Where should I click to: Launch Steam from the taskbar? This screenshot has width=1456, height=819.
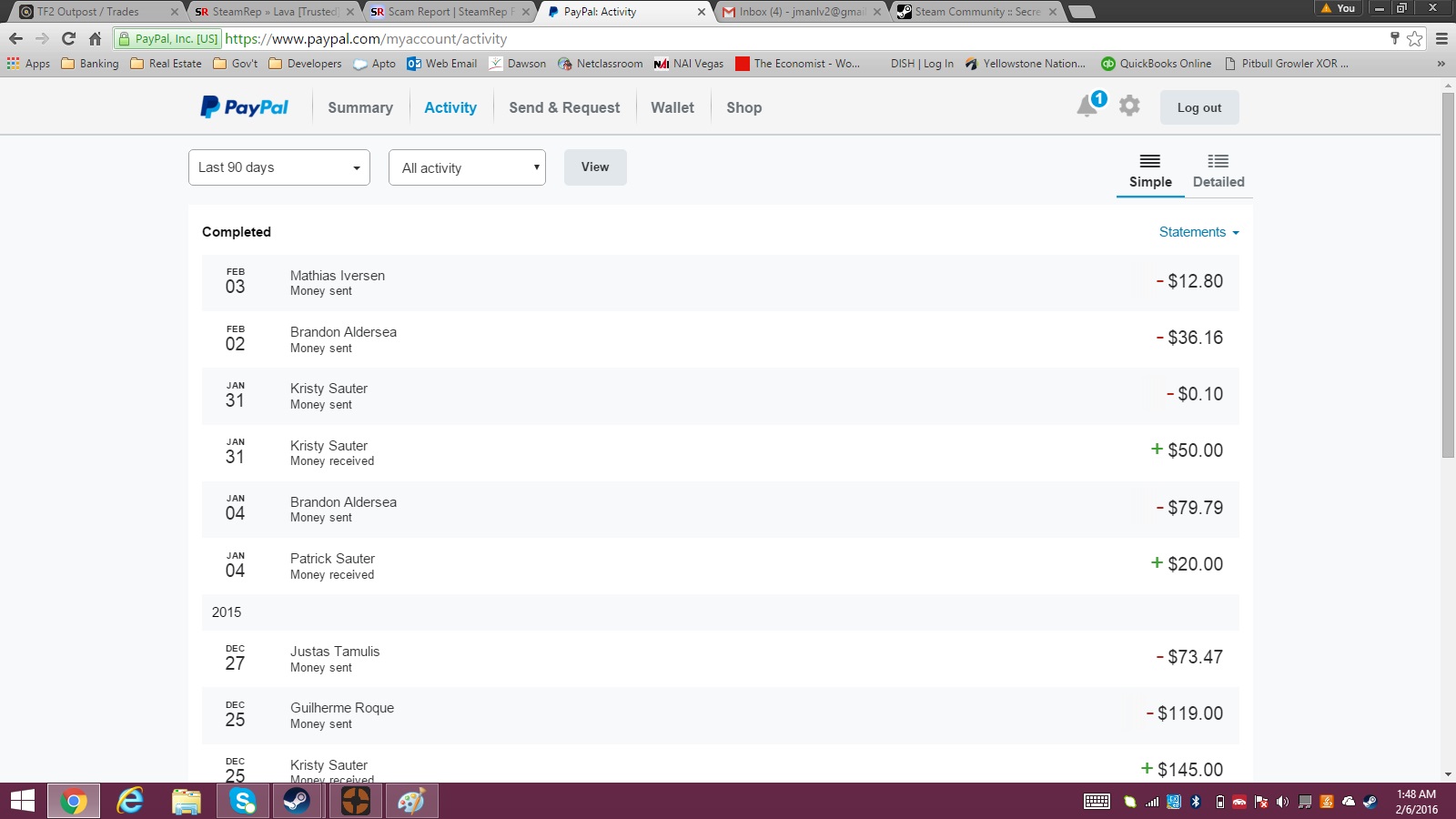click(297, 801)
